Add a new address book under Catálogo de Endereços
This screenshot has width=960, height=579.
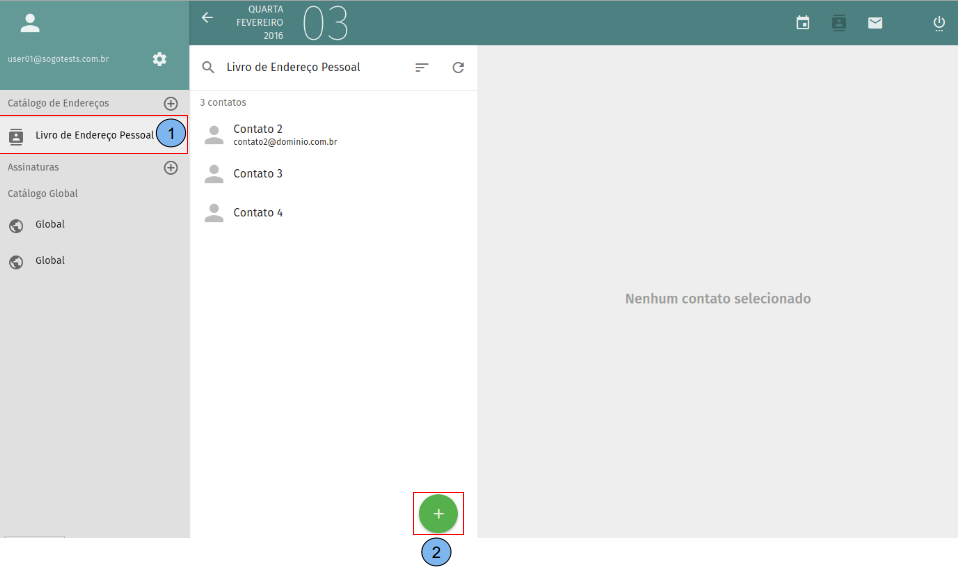(170, 103)
